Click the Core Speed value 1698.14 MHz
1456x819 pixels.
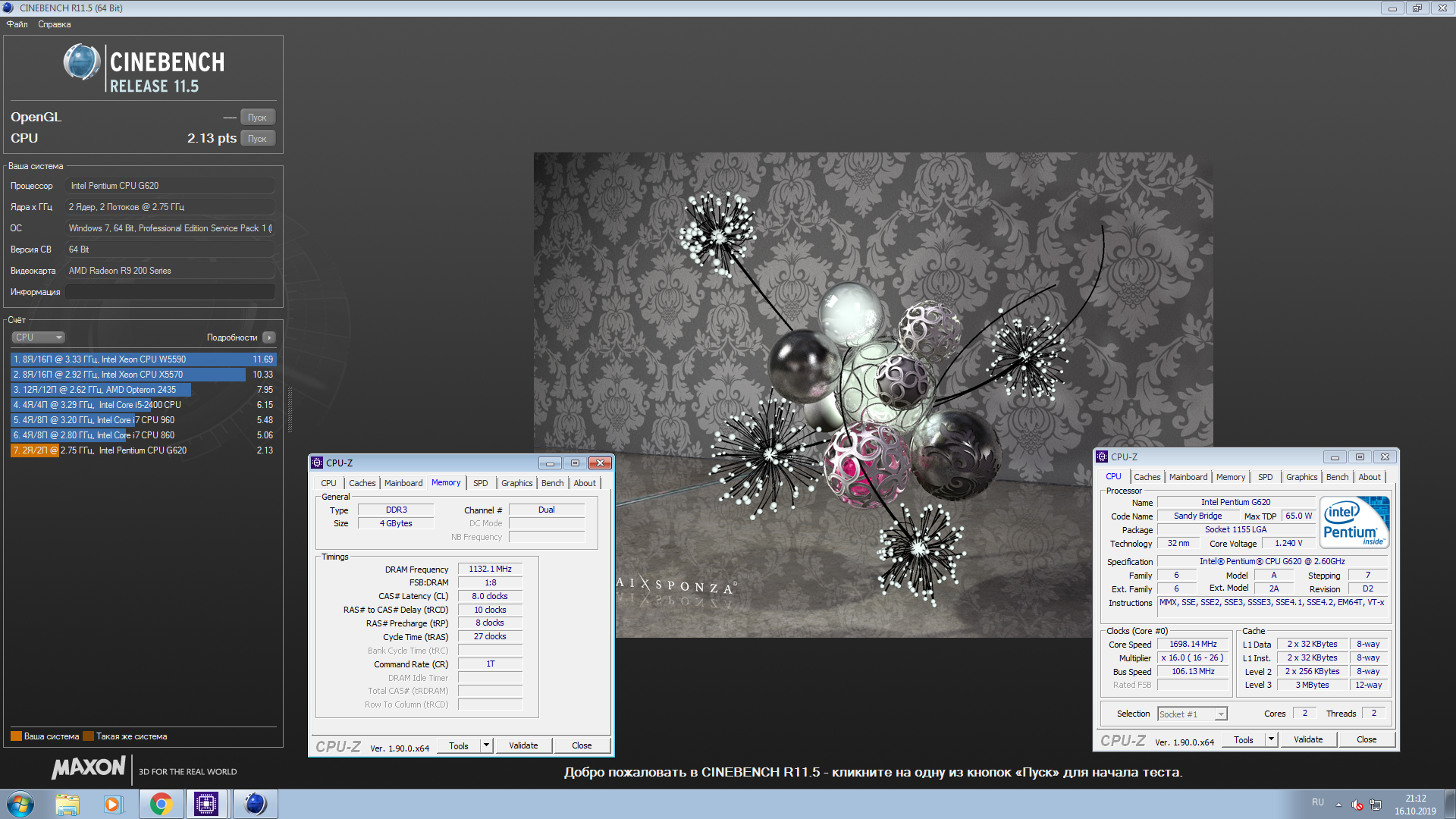coord(1193,644)
